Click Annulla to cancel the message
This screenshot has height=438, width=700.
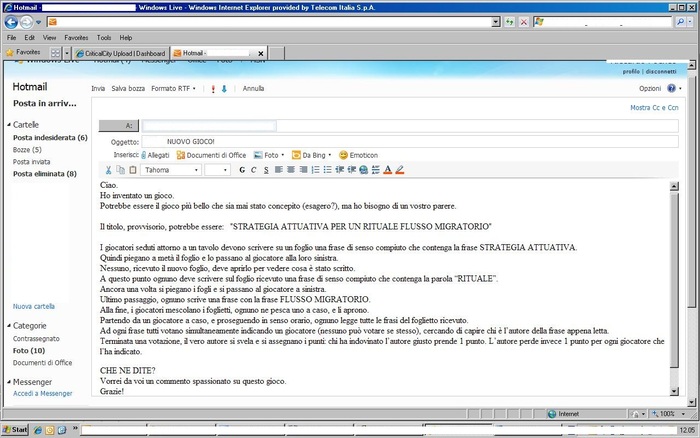coord(253,88)
